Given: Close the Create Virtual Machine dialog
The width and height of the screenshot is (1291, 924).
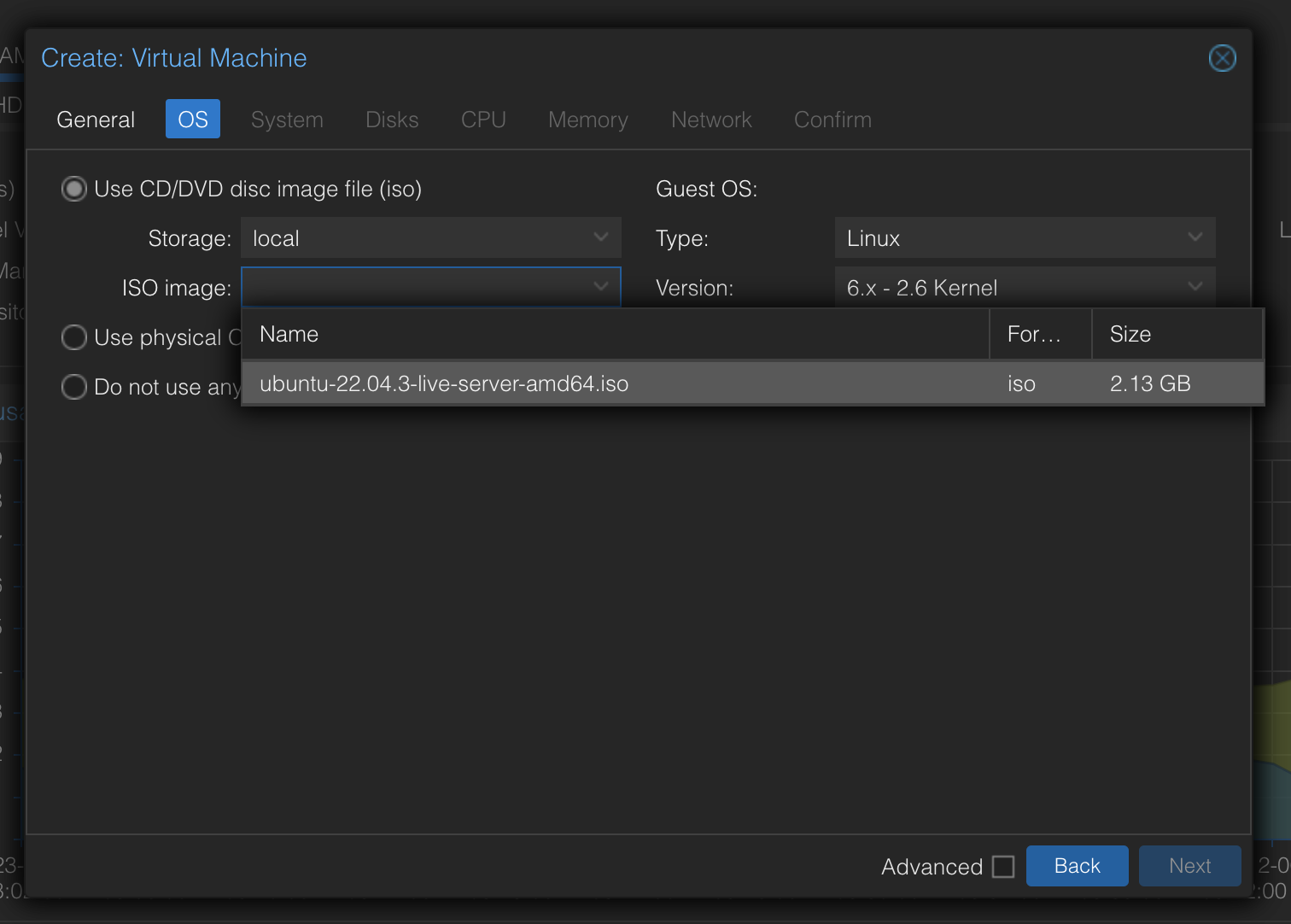Looking at the screenshot, I should [x=1222, y=58].
